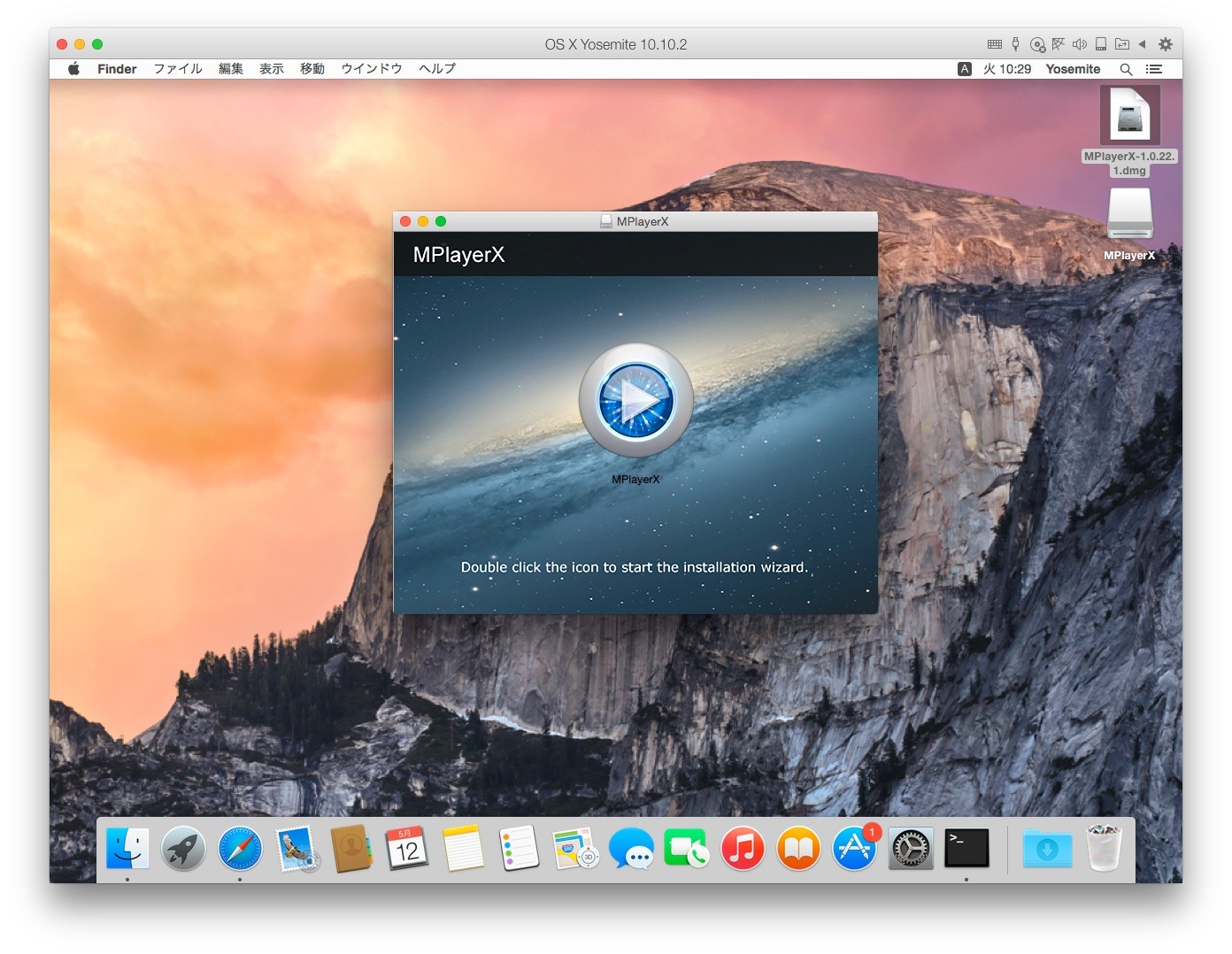The height and width of the screenshot is (954, 1232).
Task: Click the OS X Yosemite 10.10.2 title
Action: (x=616, y=44)
